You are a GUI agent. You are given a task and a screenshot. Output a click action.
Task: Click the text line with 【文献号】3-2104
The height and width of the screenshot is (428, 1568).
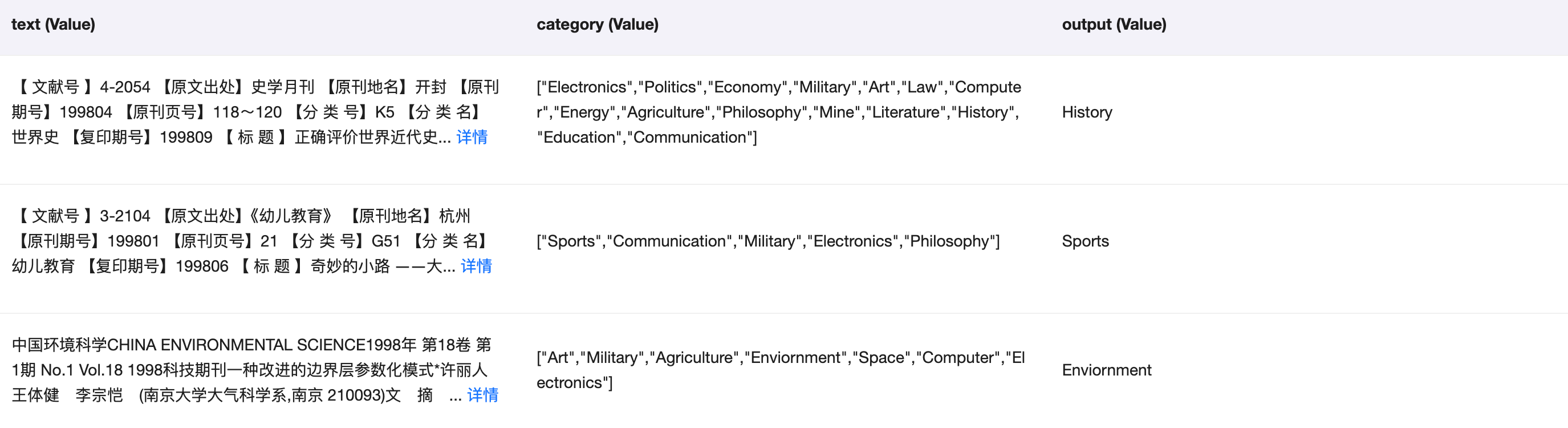point(241,216)
